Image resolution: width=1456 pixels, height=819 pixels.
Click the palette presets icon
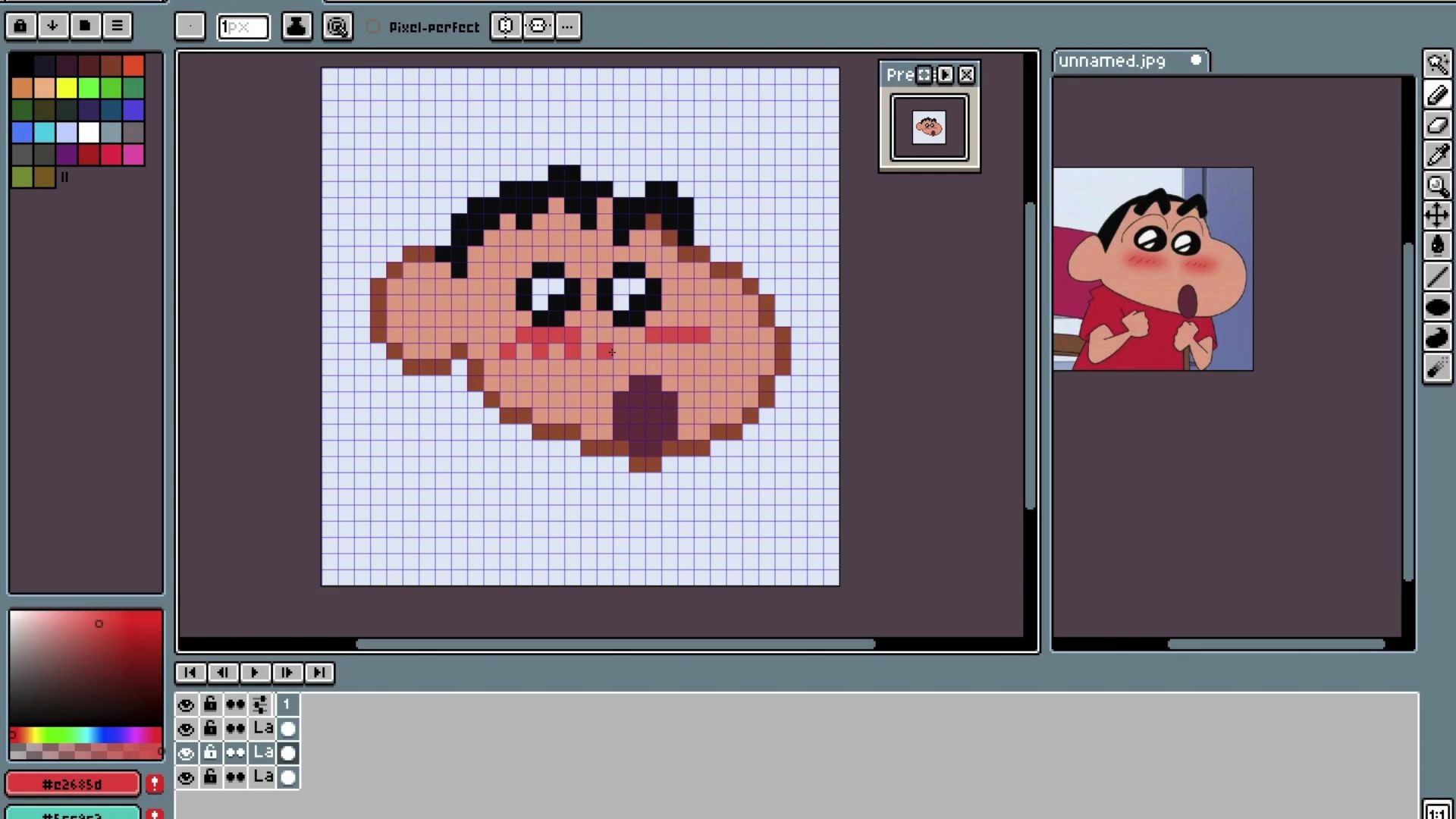coord(85,26)
